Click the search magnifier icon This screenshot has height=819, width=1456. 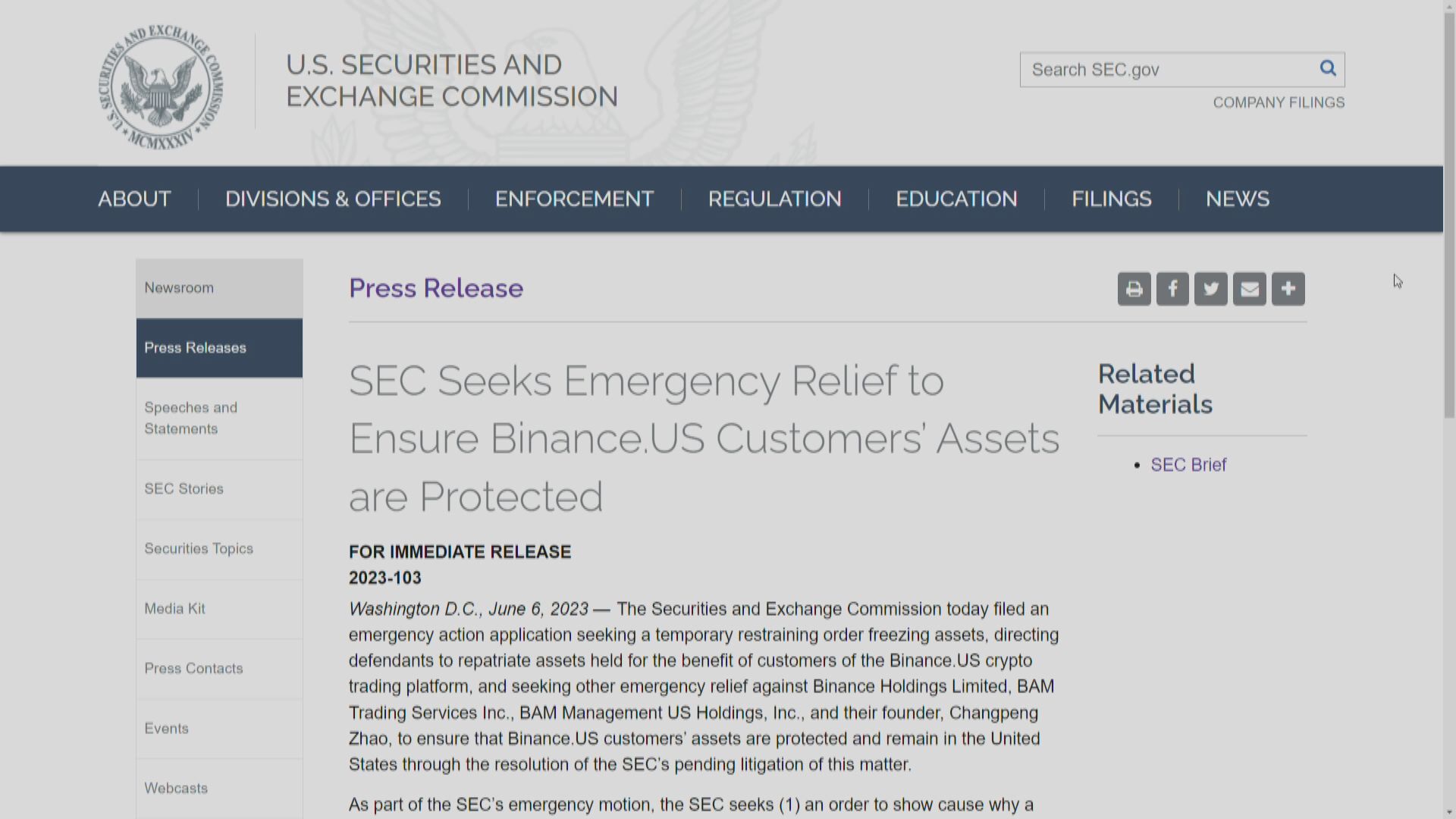(1328, 69)
